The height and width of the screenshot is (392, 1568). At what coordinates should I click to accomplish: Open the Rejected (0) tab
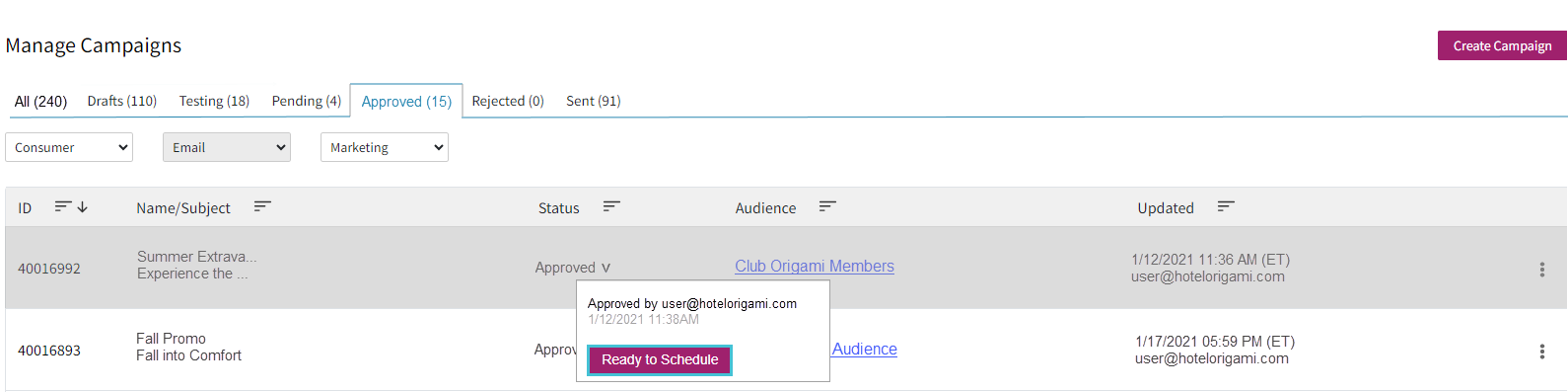[508, 101]
